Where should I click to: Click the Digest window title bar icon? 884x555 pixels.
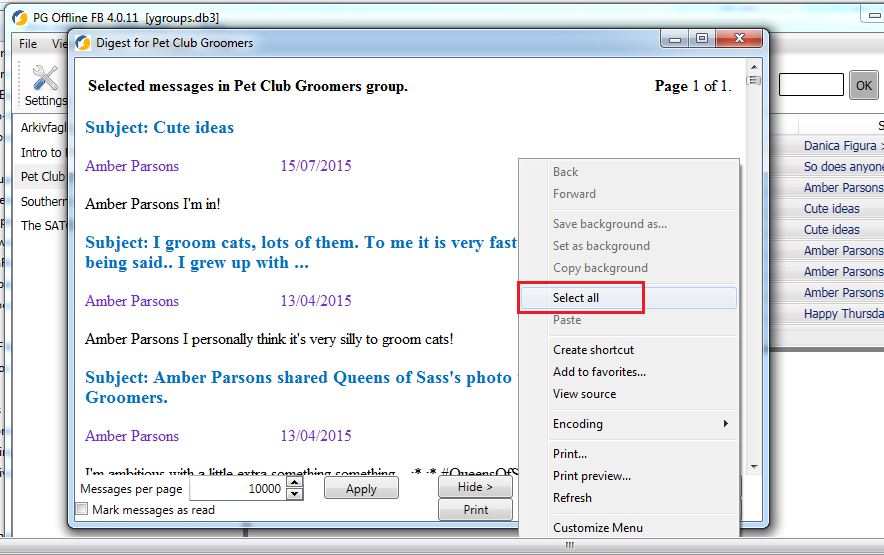click(x=83, y=43)
